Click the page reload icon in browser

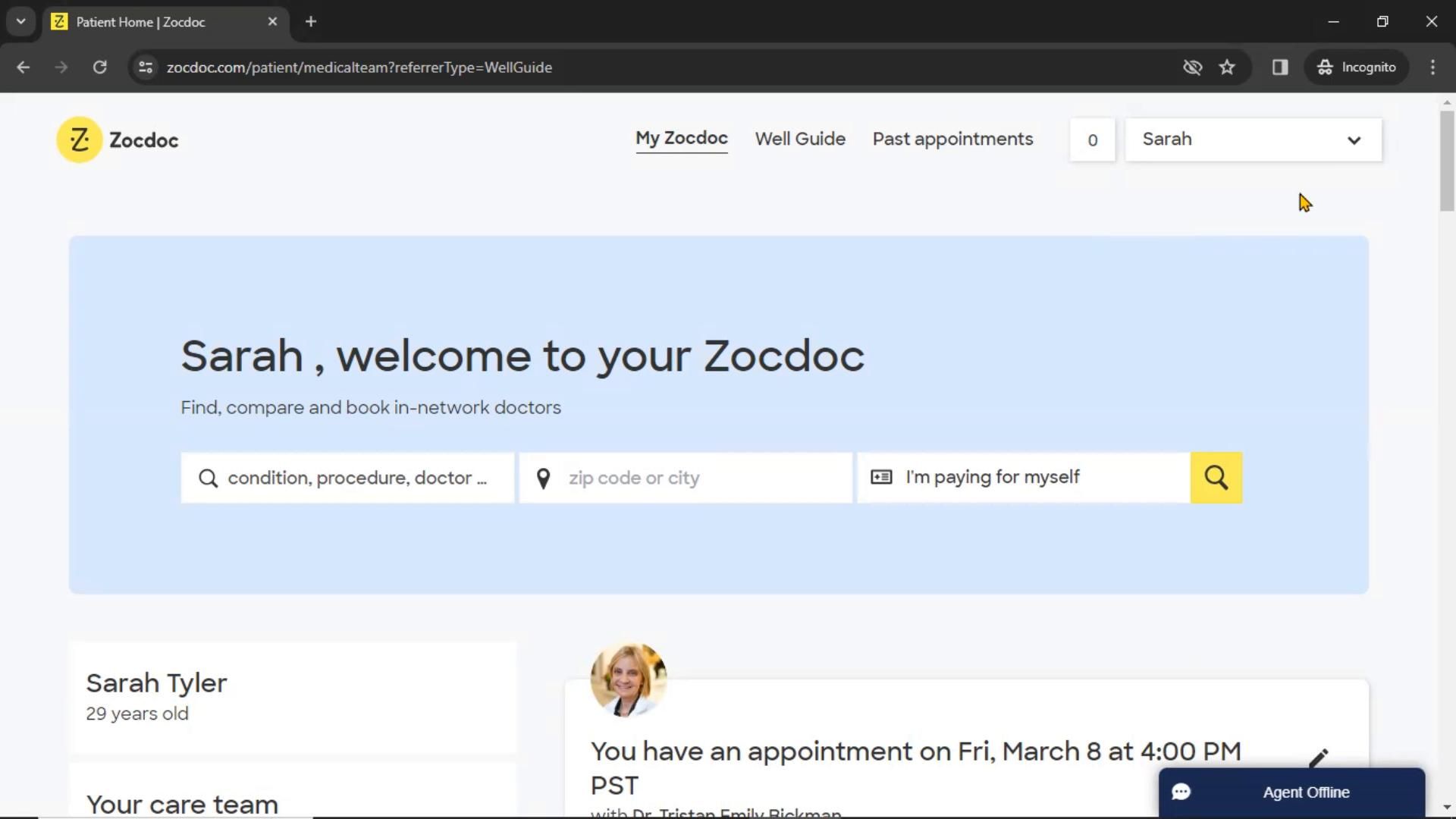(99, 67)
